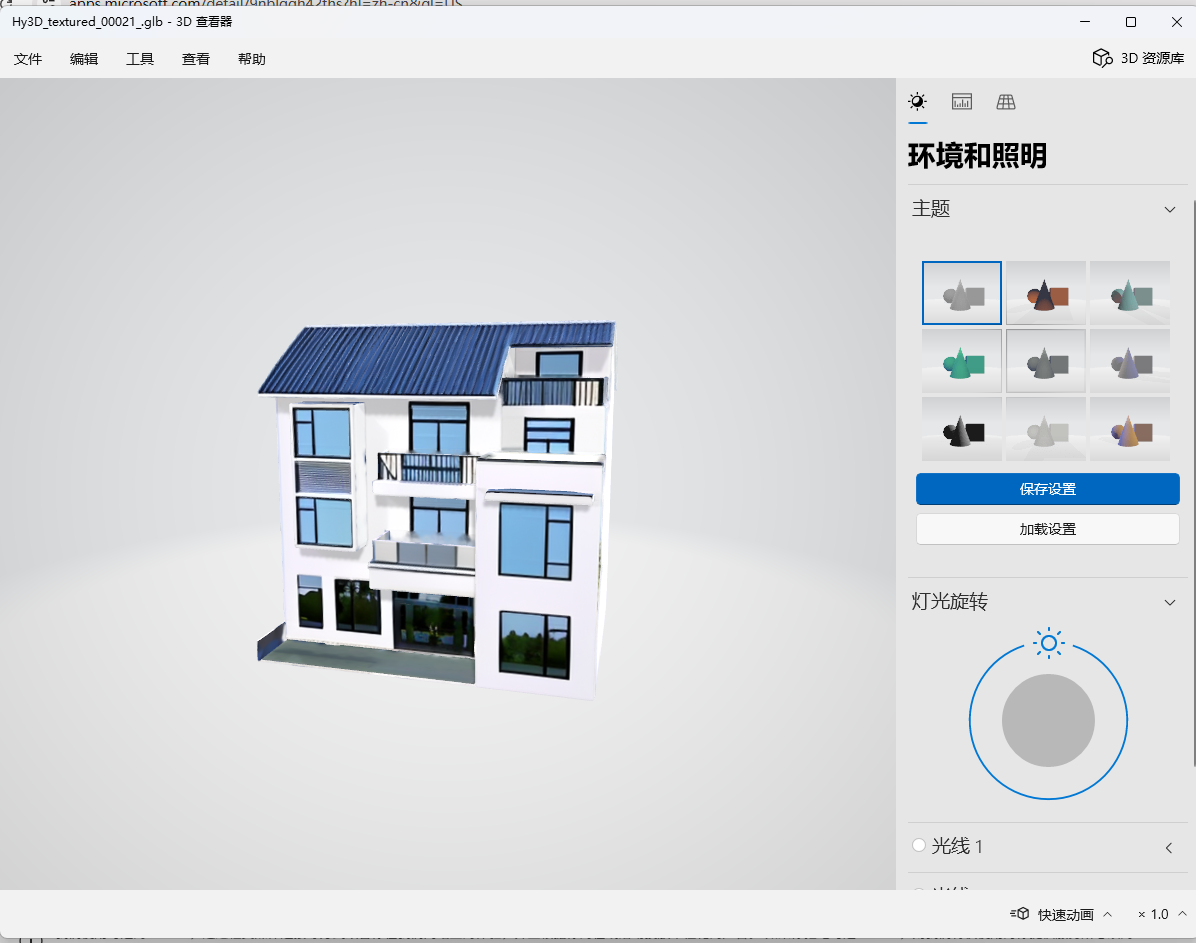This screenshot has height=943, width=1196.
Task: Open the 查看 menu
Action: pos(195,59)
